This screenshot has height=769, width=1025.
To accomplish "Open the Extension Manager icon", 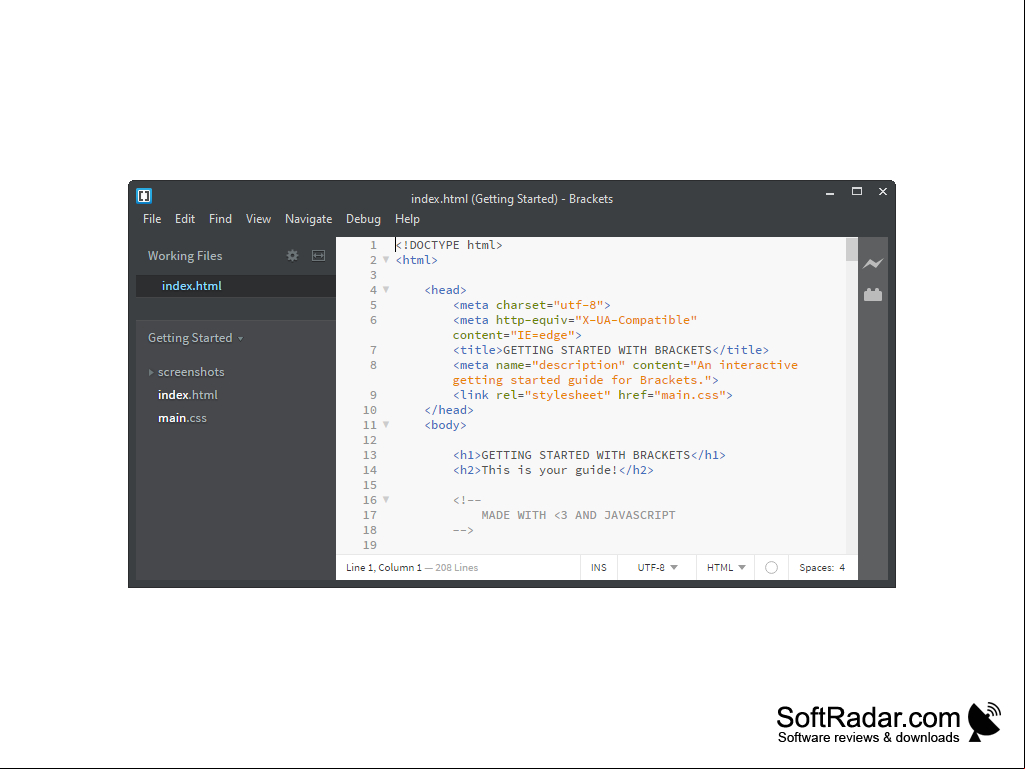I will point(873,295).
